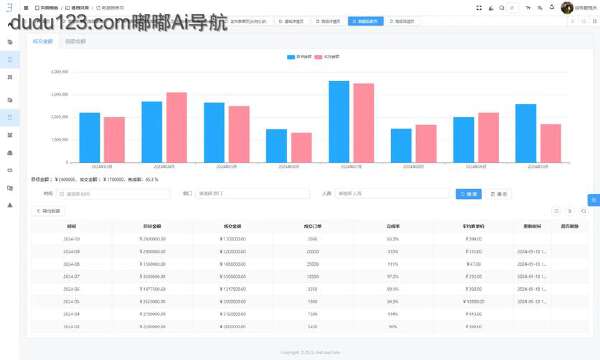Open the magnifier search icon in header
Image resolution: width=600 pixels, height=360 pixels.
(x=502, y=8)
